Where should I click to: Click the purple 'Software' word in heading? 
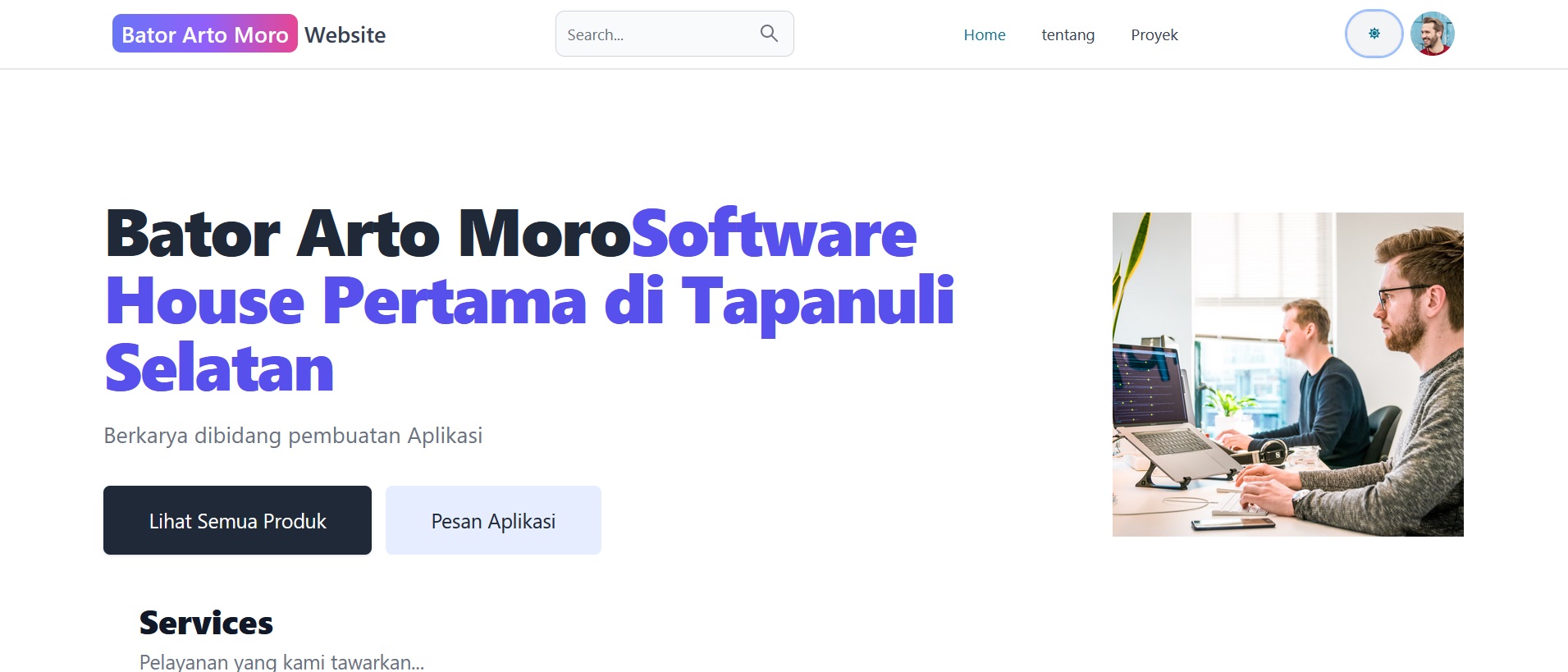tap(773, 235)
